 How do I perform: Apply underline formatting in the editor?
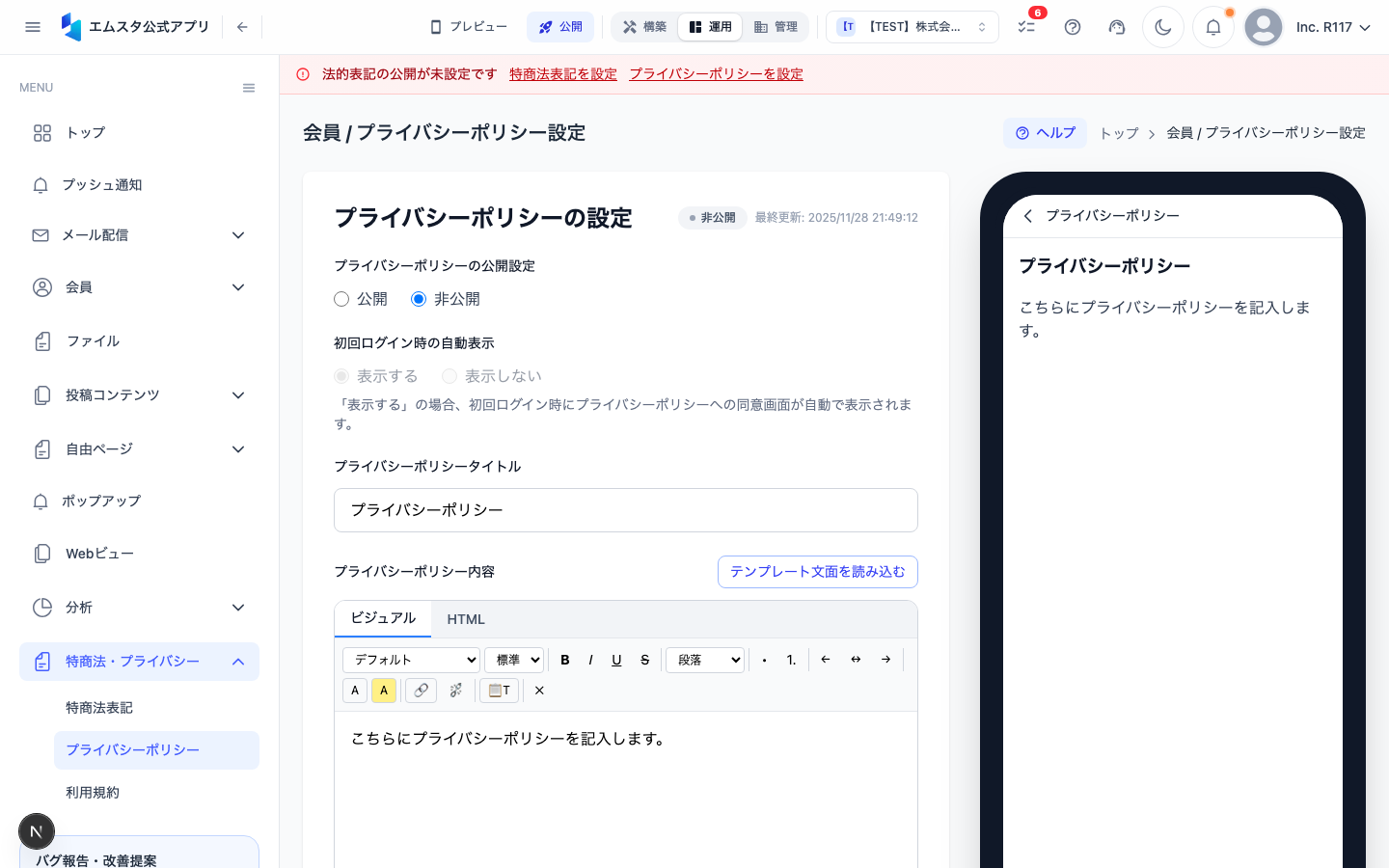click(x=616, y=660)
